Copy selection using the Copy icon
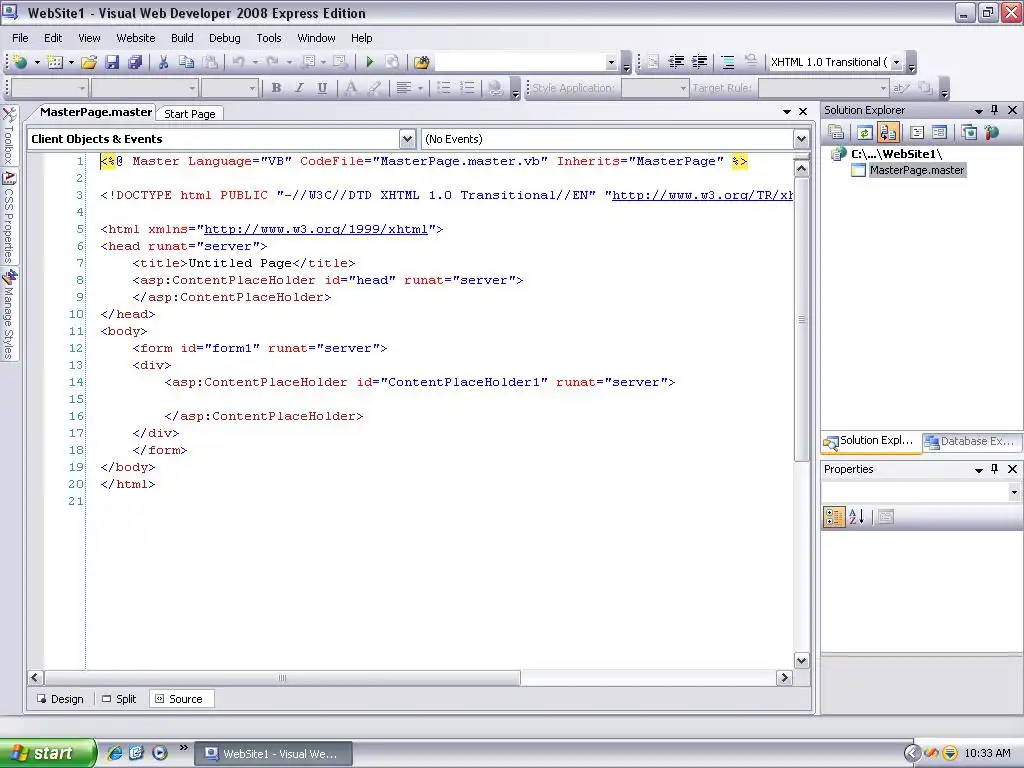1024x768 pixels. coord(186,62)
